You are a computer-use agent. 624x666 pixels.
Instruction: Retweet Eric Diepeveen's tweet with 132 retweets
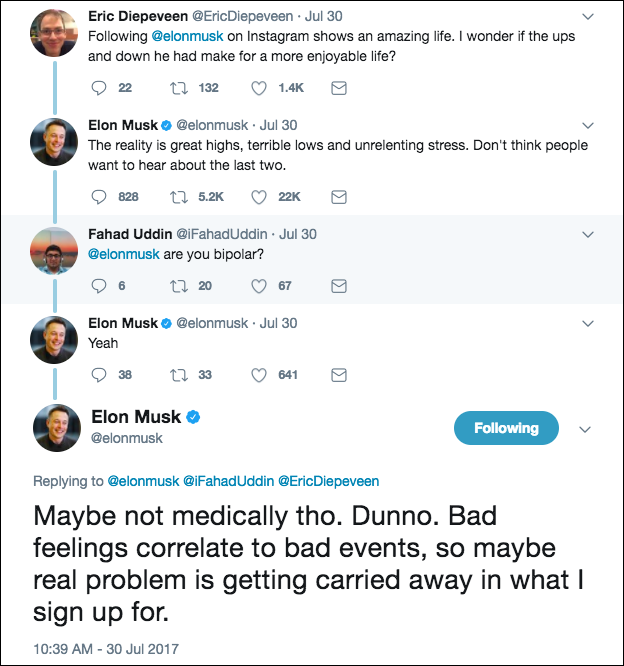coord(179,88)
